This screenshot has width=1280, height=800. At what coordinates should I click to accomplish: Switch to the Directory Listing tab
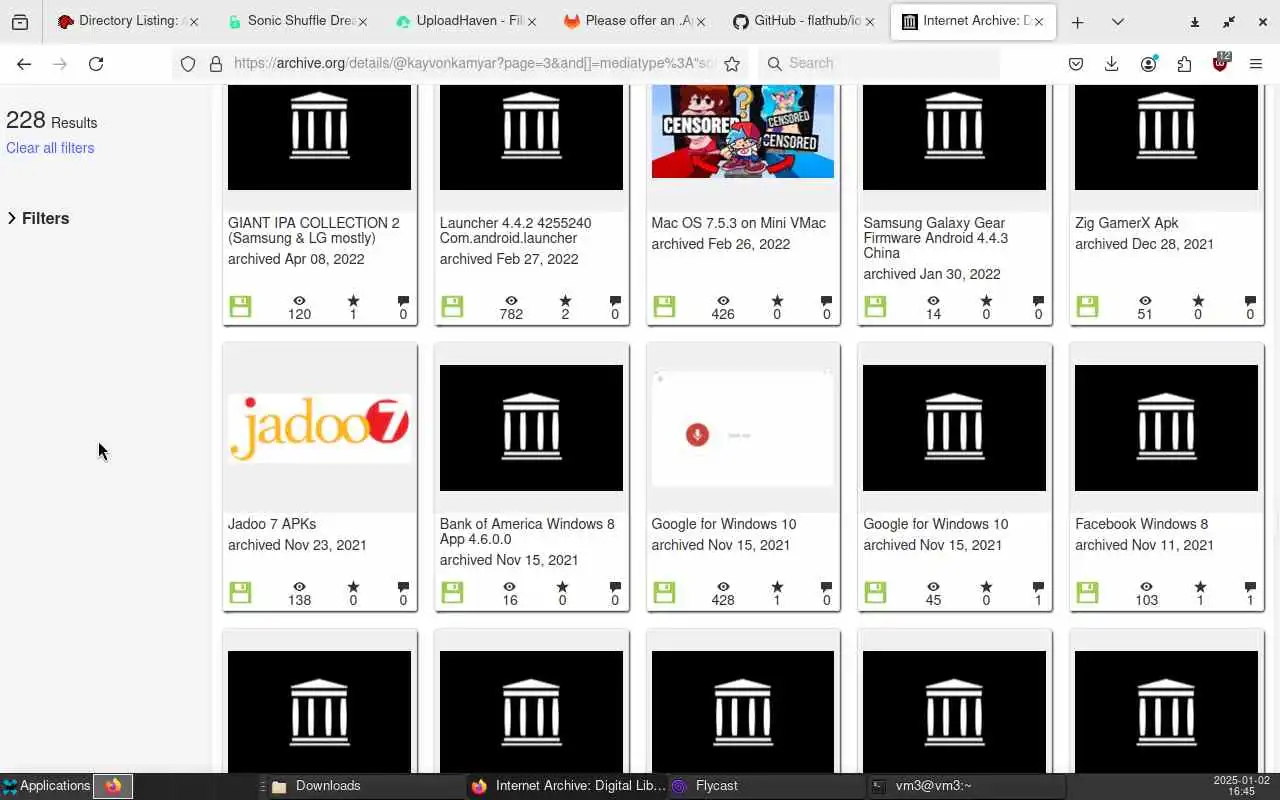128,21
